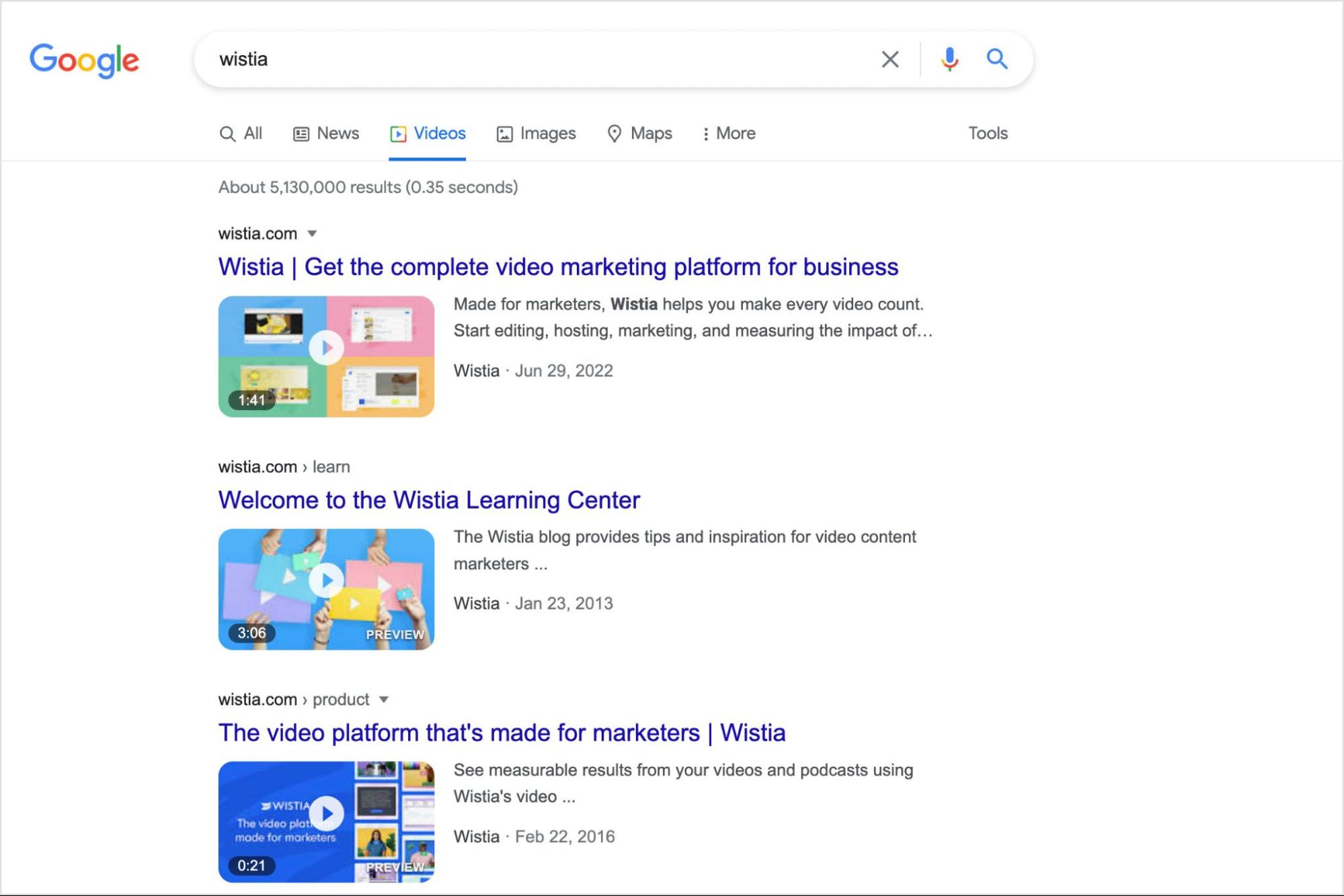Click the 'Wistia · Jan 23, 2013' source line

pos(533,603)
